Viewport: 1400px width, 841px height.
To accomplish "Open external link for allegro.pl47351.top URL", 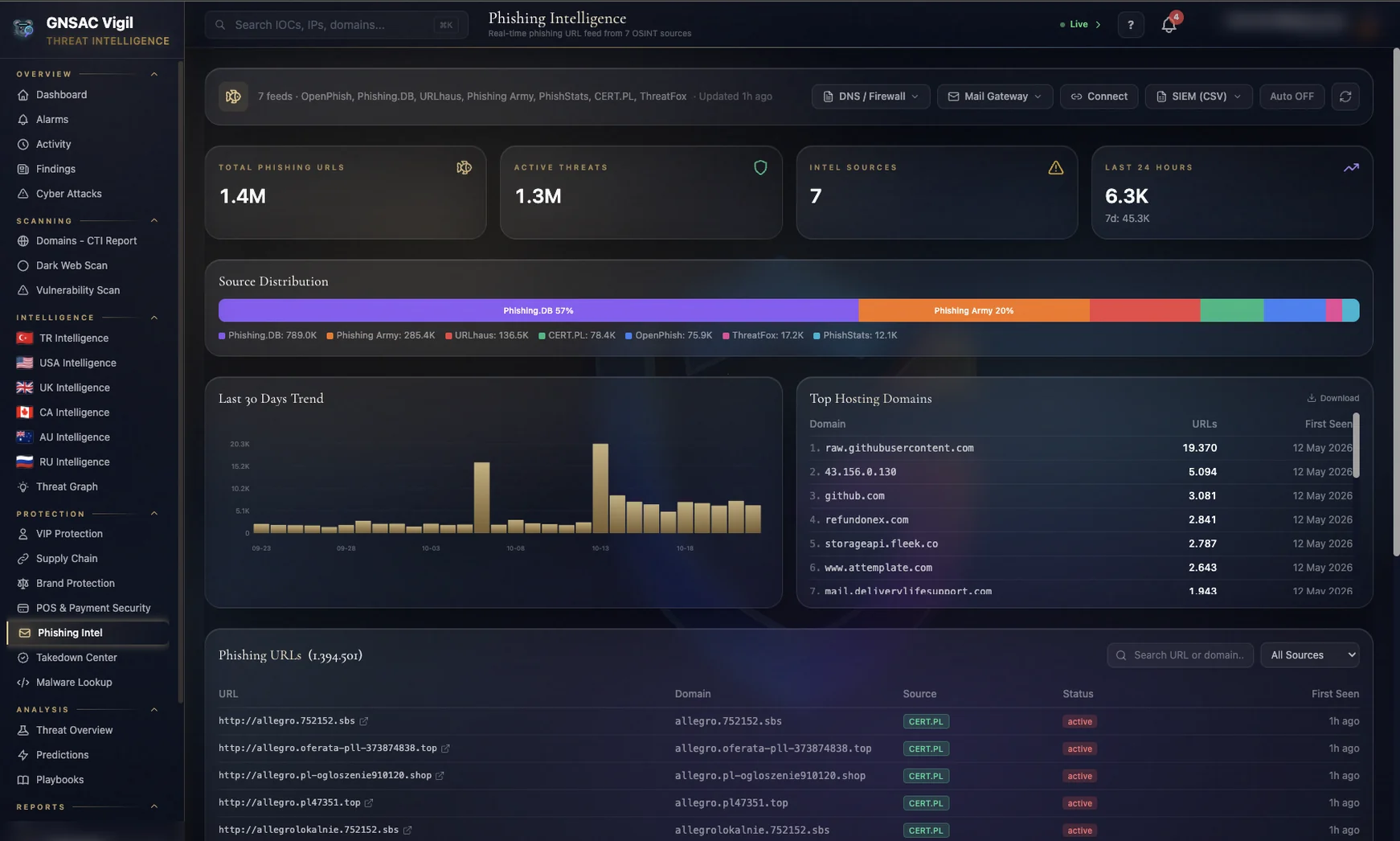I will pyautogui.click(x=369, y=802).
